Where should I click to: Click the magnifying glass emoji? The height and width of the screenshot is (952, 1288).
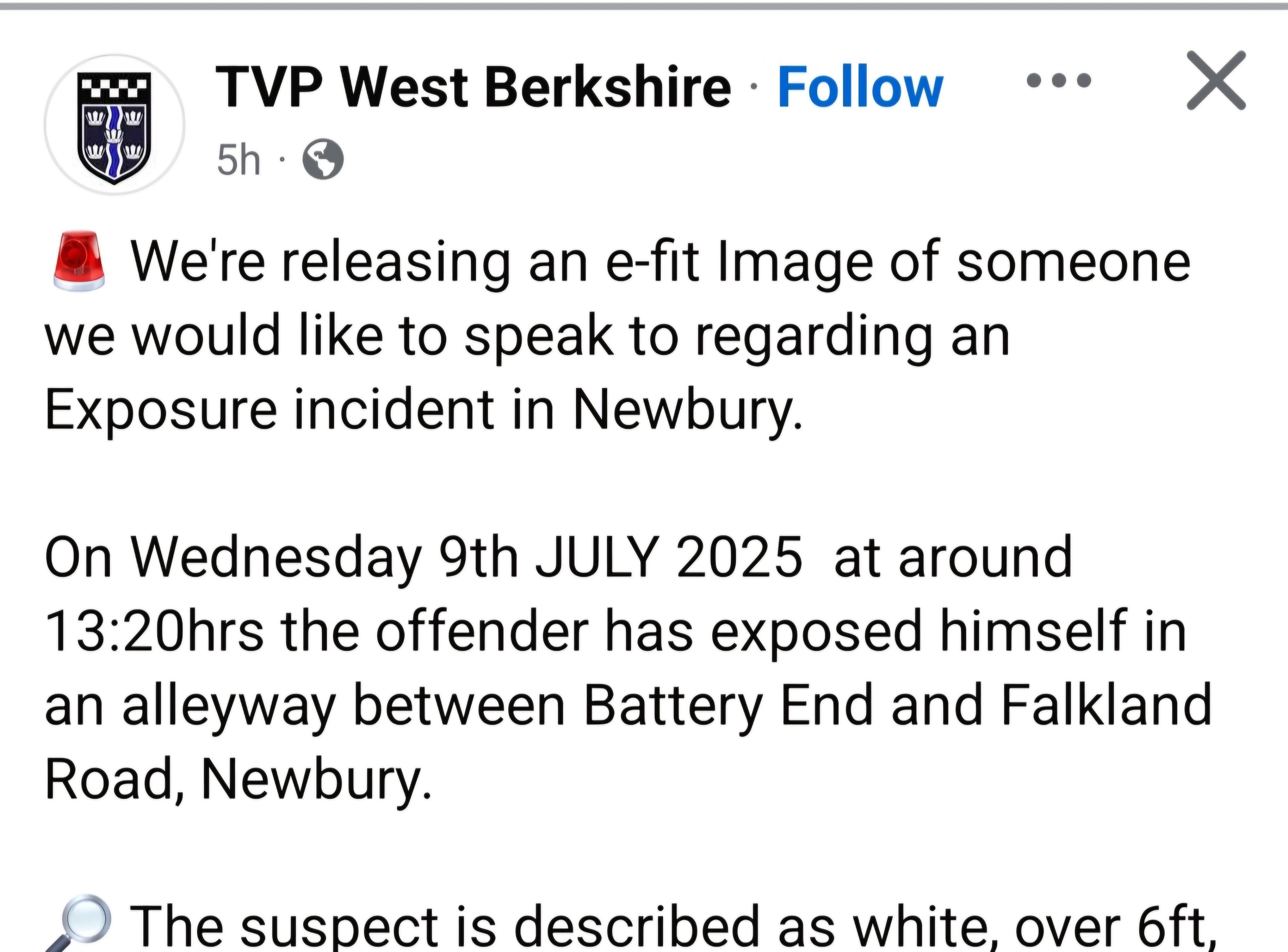click(78, 922)
